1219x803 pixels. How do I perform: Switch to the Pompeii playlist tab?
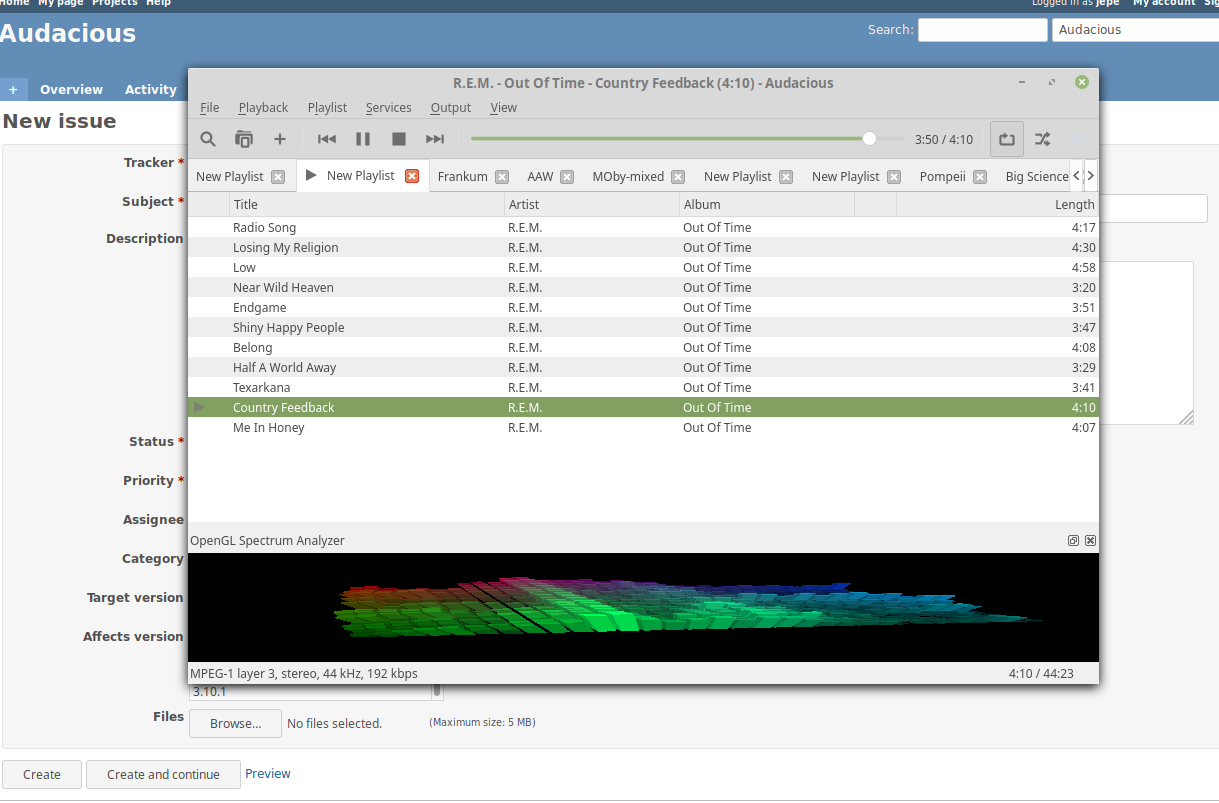point(943,177)
